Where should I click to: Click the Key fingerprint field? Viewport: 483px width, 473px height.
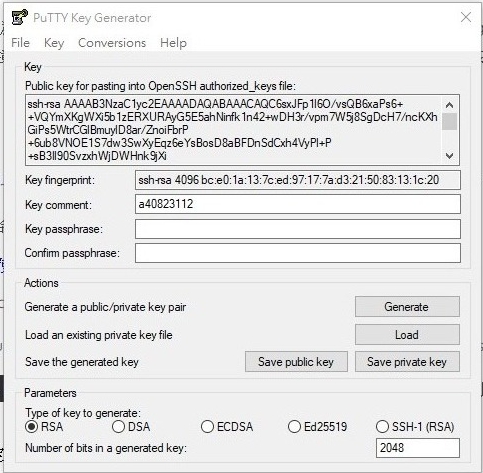tap(298, 180)
